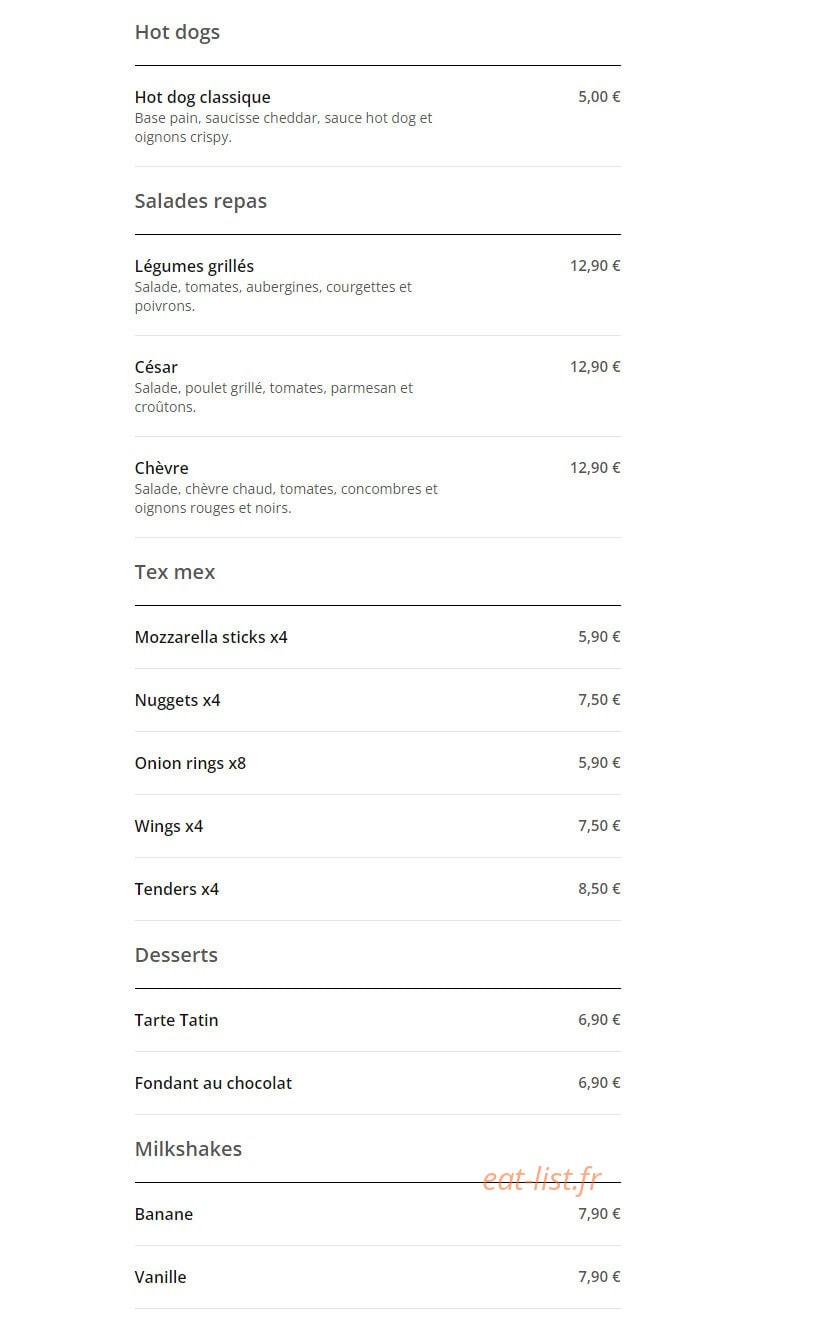Click the Hot dogs section heading
This screenshot has width=827, height=1334.
pos(177,32)
